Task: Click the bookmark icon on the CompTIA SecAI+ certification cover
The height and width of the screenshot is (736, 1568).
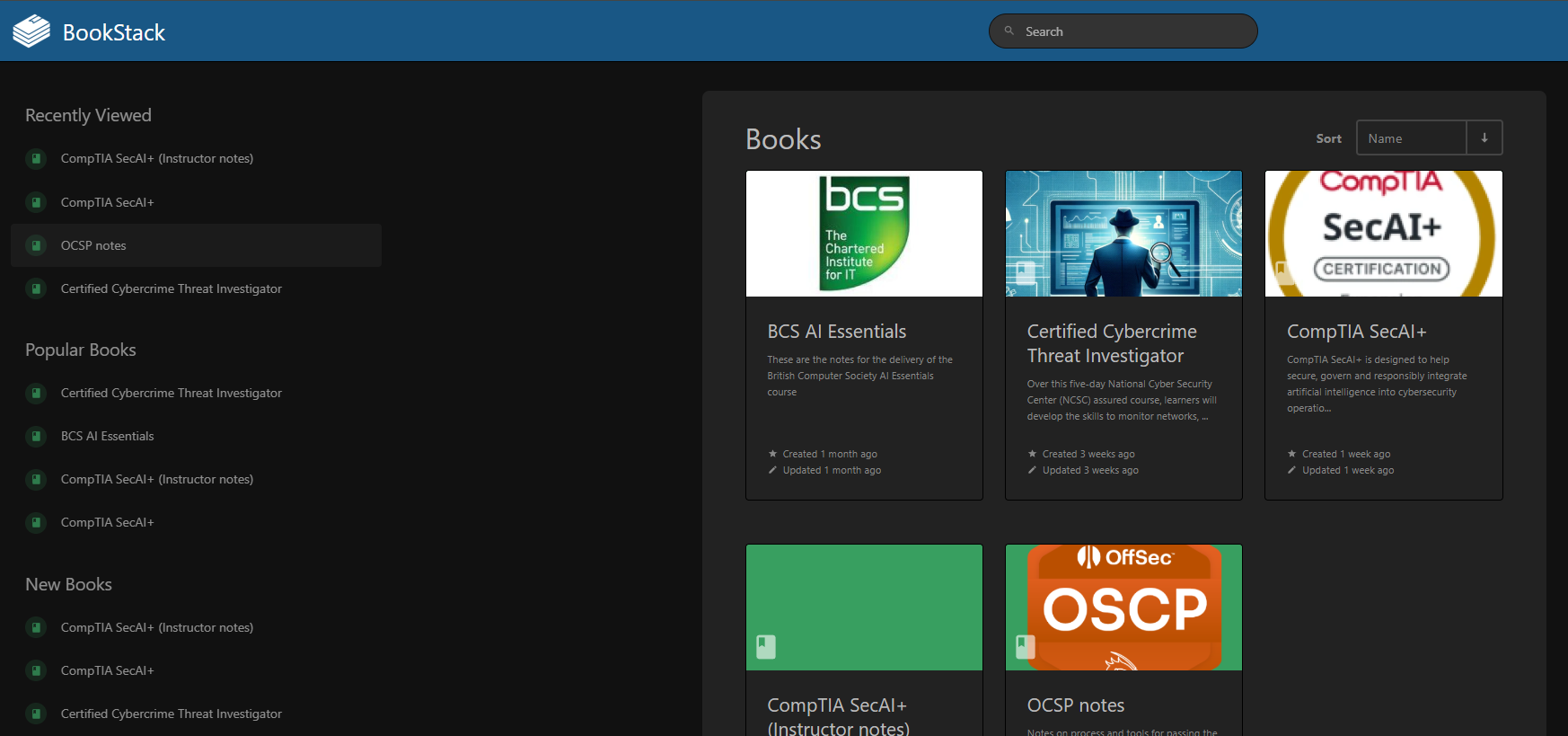Action: 1285,272
